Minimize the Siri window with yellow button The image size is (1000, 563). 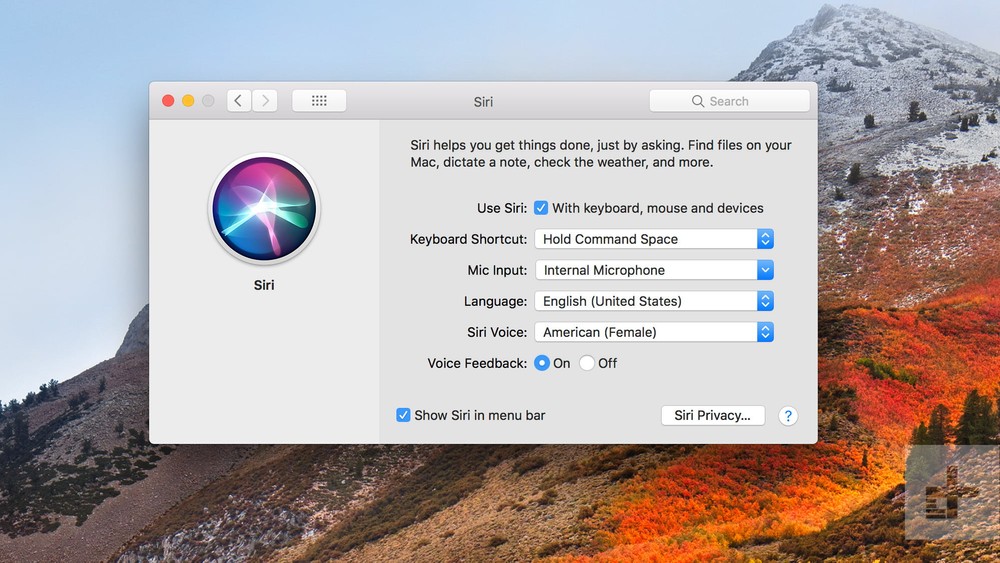pyautogui.click(x=188, y=101)
